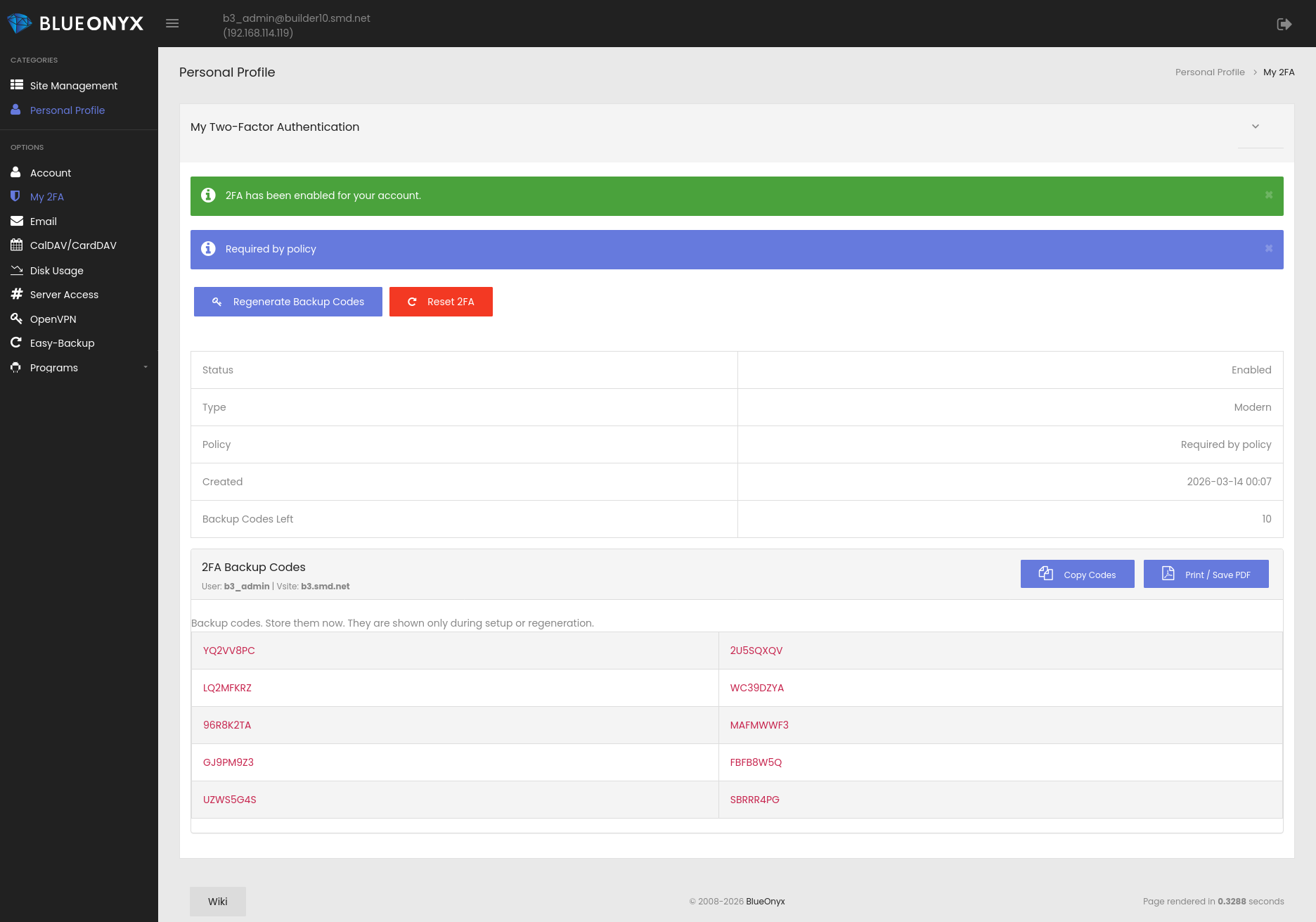Open the Account option in sidebar
Viewport: 1316px width, 922px height.
[51, 173]
